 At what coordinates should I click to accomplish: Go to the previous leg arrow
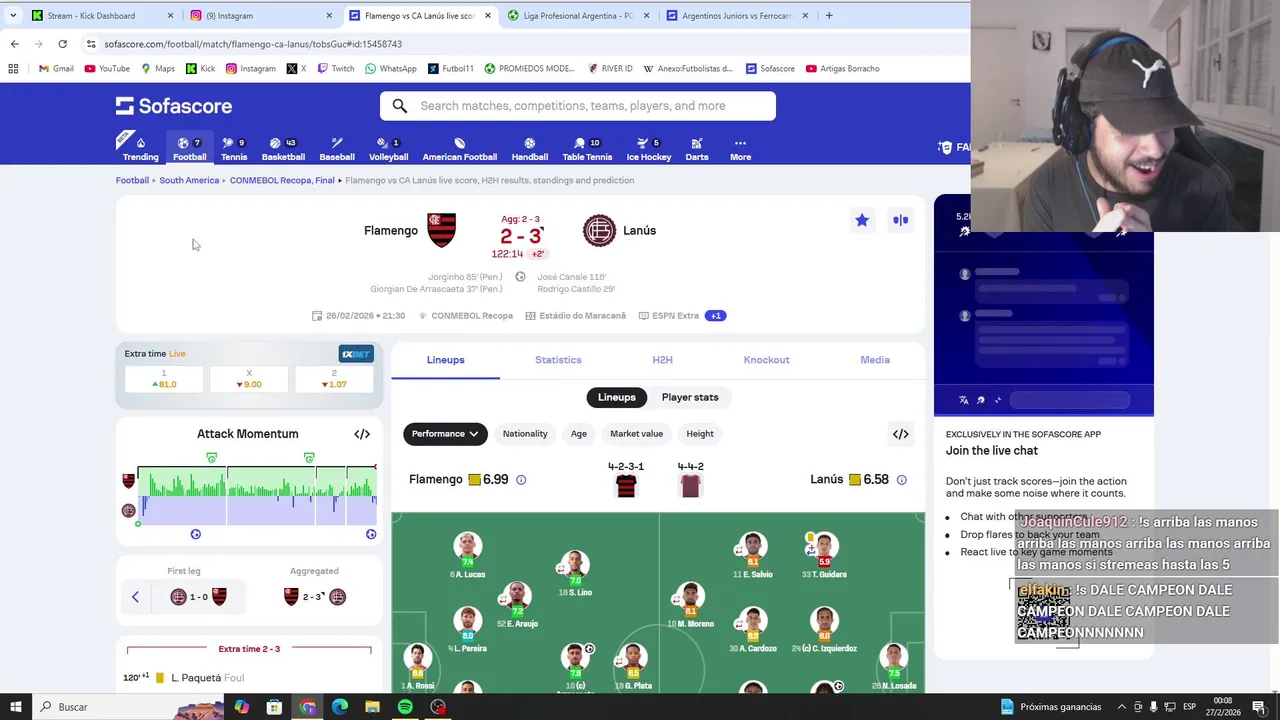click(135, 597)
